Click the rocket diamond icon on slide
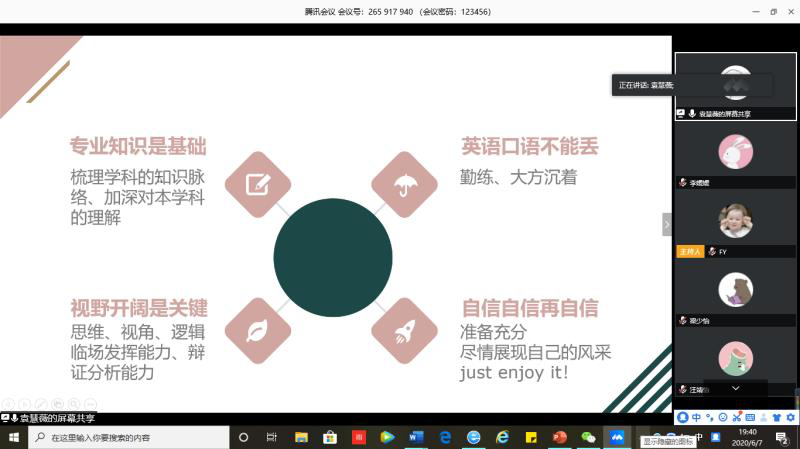800x449 pixels. (x=405, y=330)
